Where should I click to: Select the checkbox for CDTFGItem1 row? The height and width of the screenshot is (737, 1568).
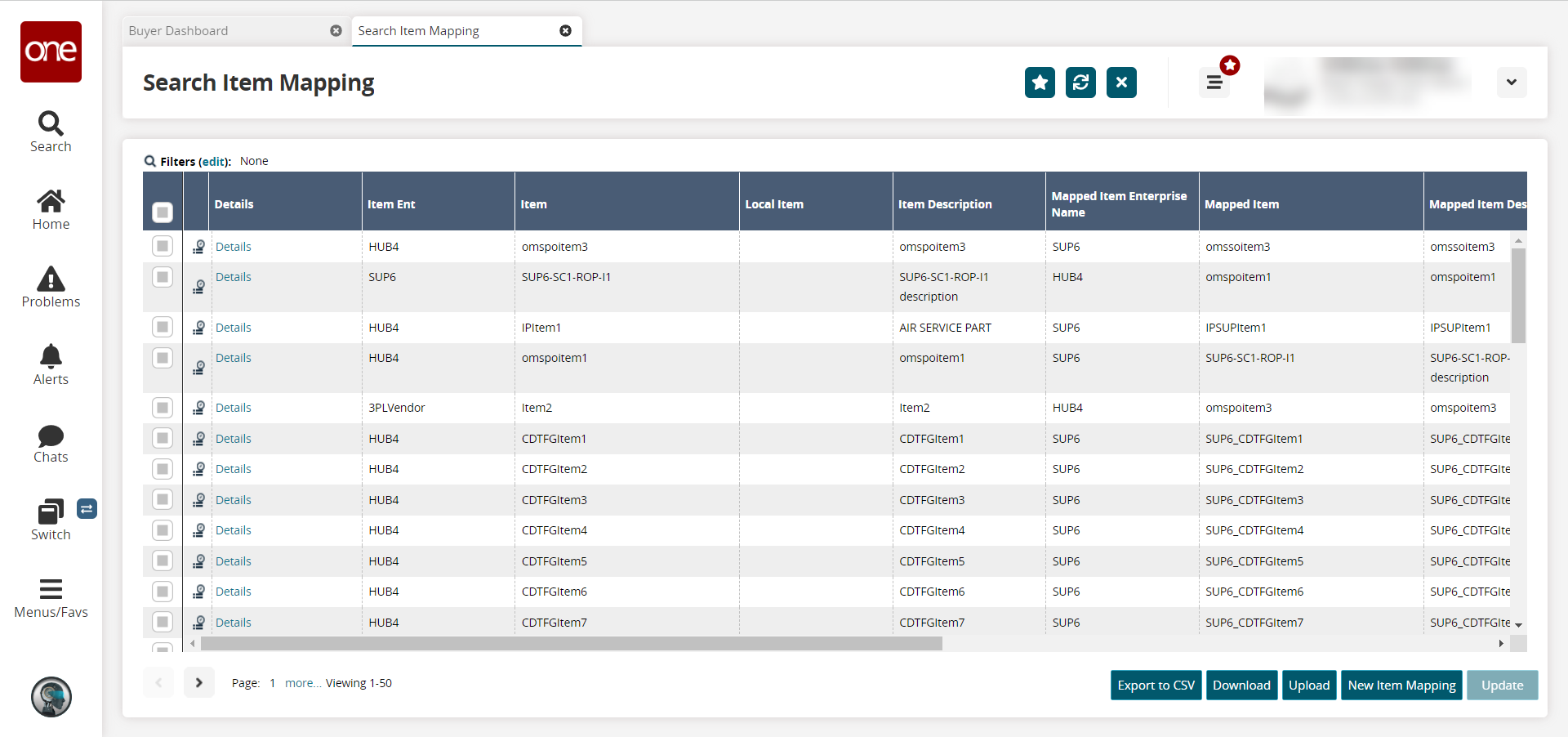tap(163, 439)
